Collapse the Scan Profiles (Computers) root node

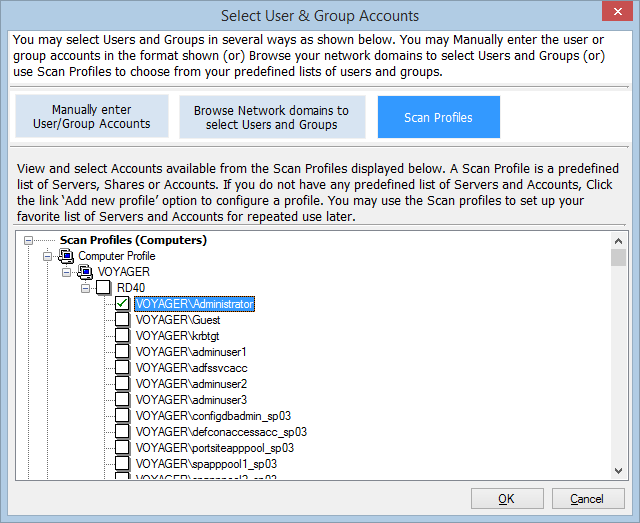[29, 240]
